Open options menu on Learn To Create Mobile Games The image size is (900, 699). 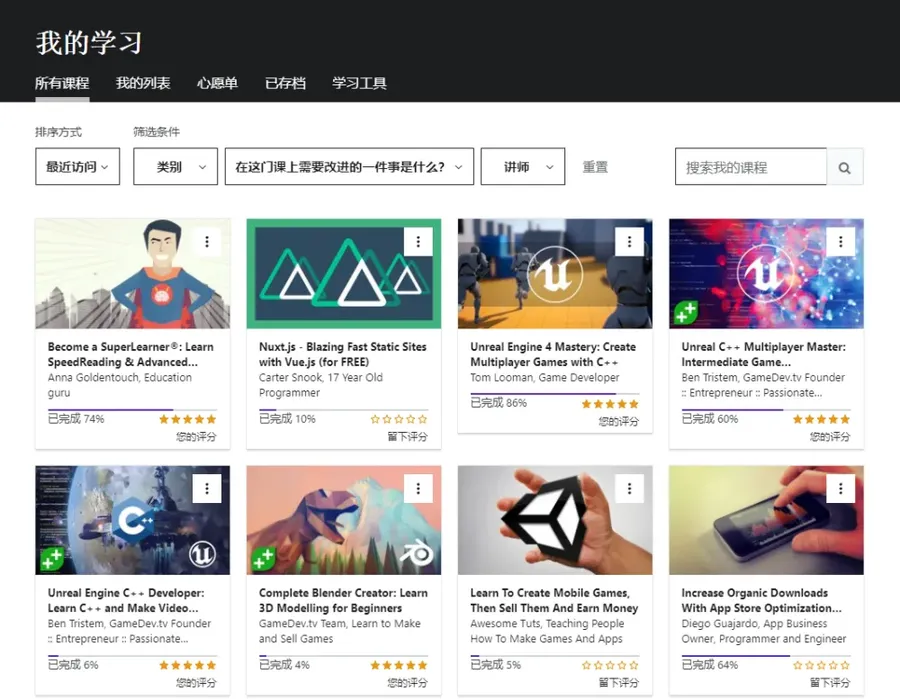pyautogui.click(x=629, y=488)
